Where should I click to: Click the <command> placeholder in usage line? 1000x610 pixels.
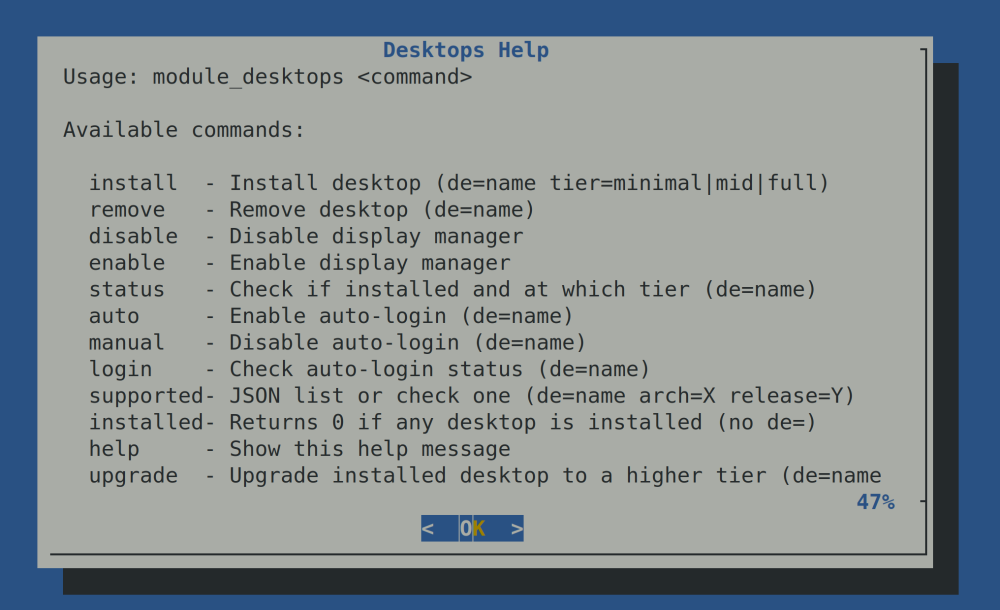point(414,77)
